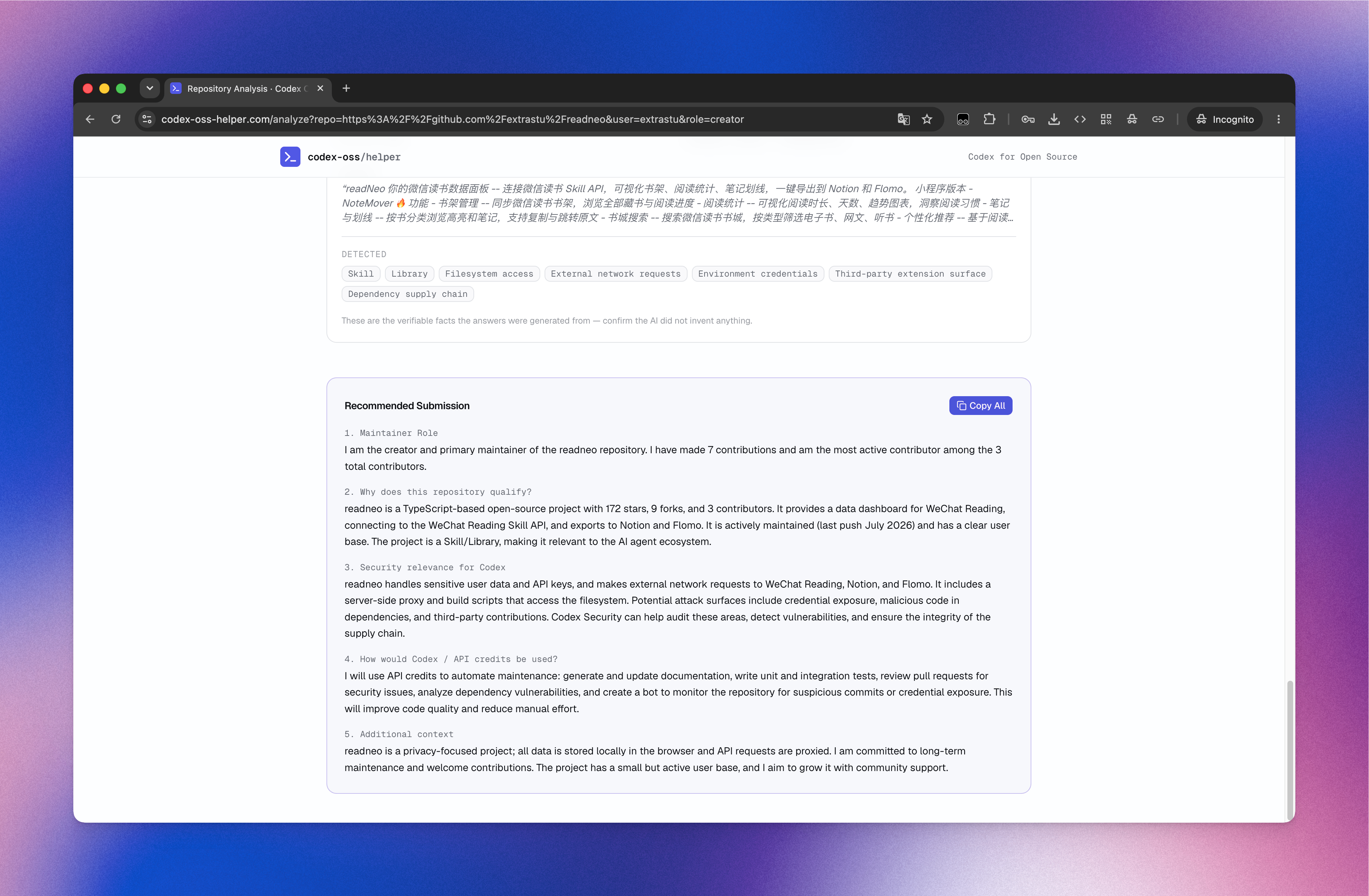Open the extensions puzzle icon

[989, 119]
